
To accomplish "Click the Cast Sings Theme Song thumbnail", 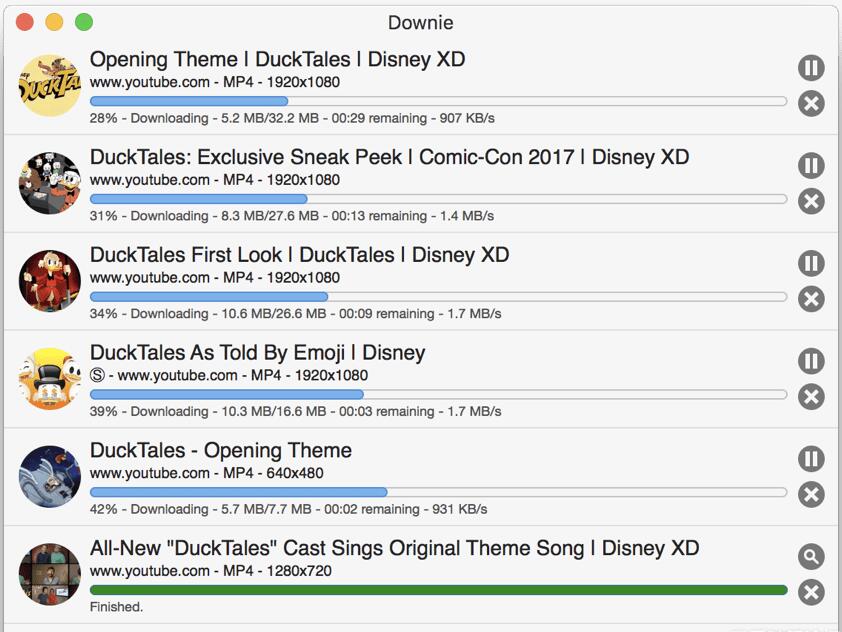I will tap(49, 574).
